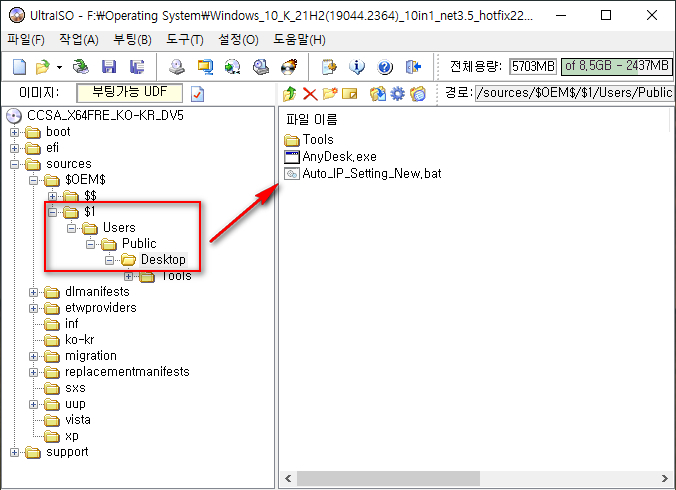This screenshot has height=490, width=676.
Task: Select the xp folder in the tree
Action: click(x=72, y=436)
